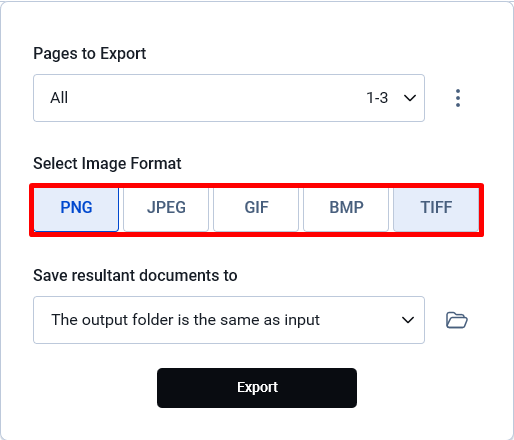
Task: Expand the output folder chevron arrow
Action: pyautogui.click(x=408, y=320)
